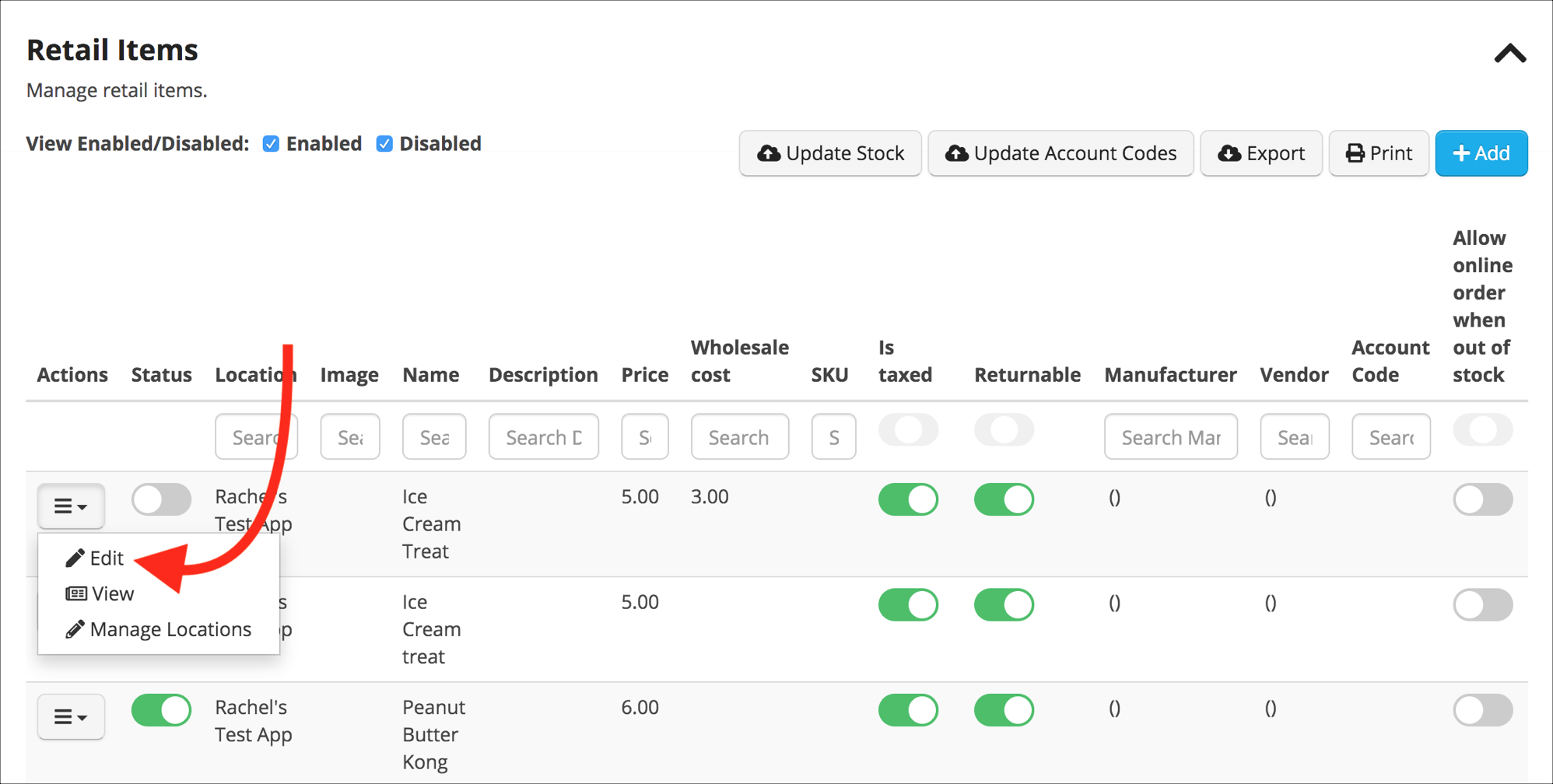
Task: Click the View list icon in the menu
Action: click(76, 593)
